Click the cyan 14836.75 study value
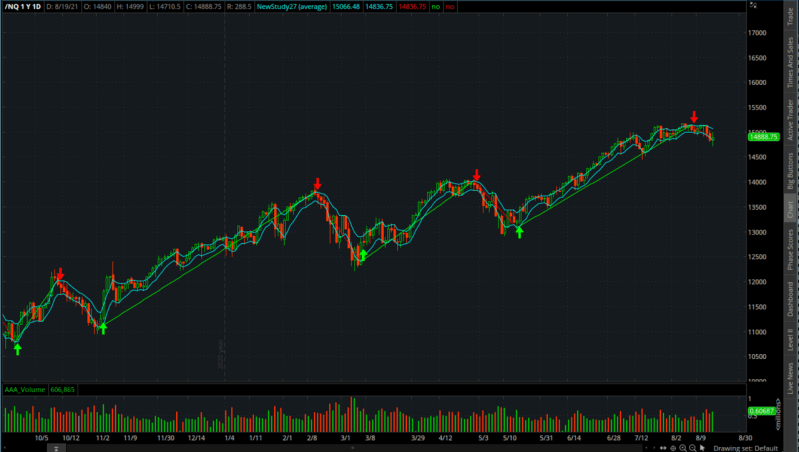 (x=379, y=7)
